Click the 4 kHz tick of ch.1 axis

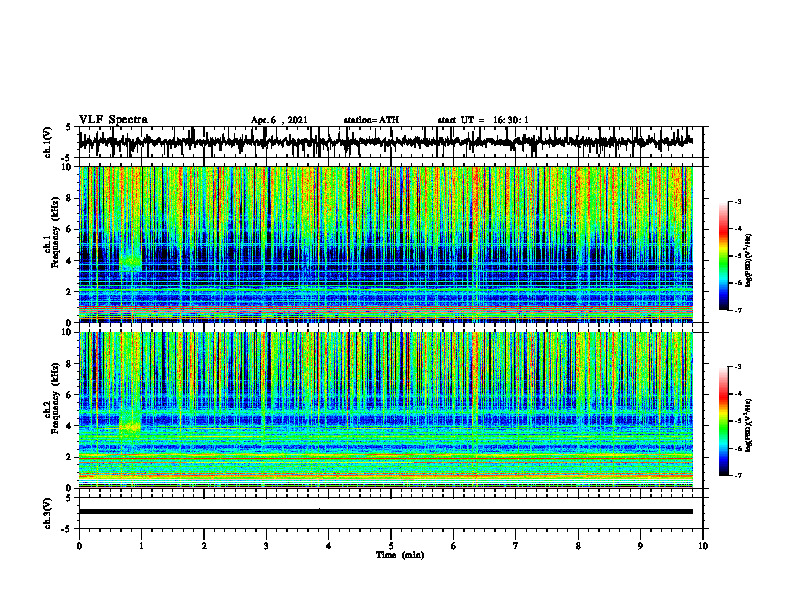71,261
